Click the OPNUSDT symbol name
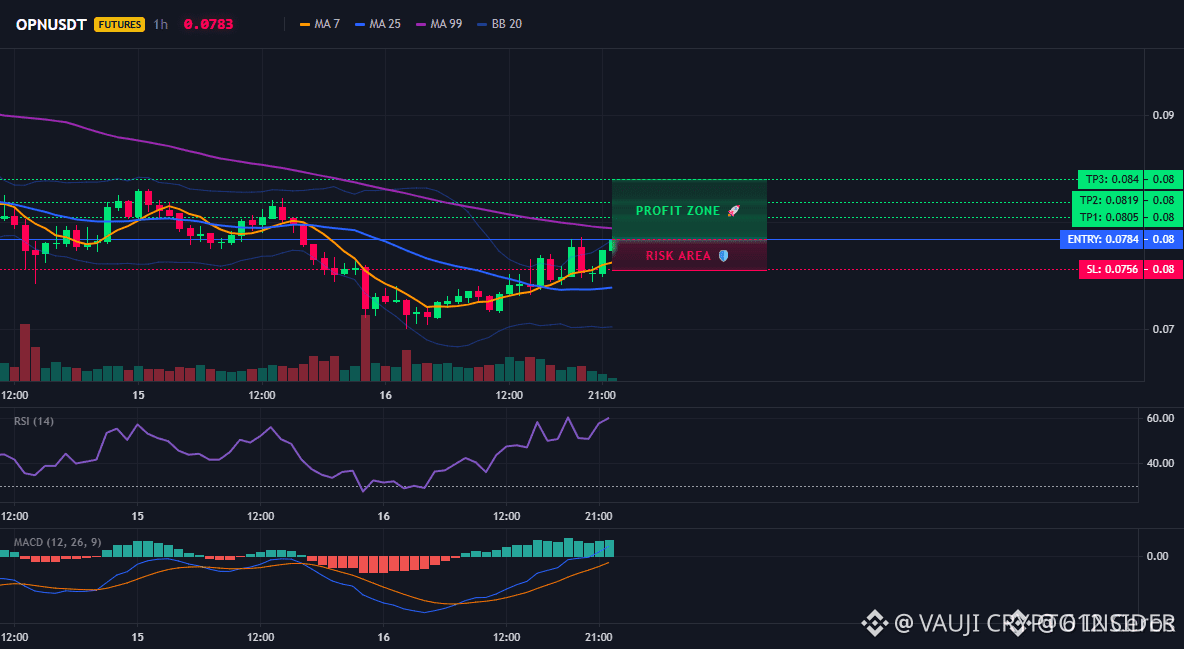1184x649 pixels. pyautogui.click(x=51, y=24)
